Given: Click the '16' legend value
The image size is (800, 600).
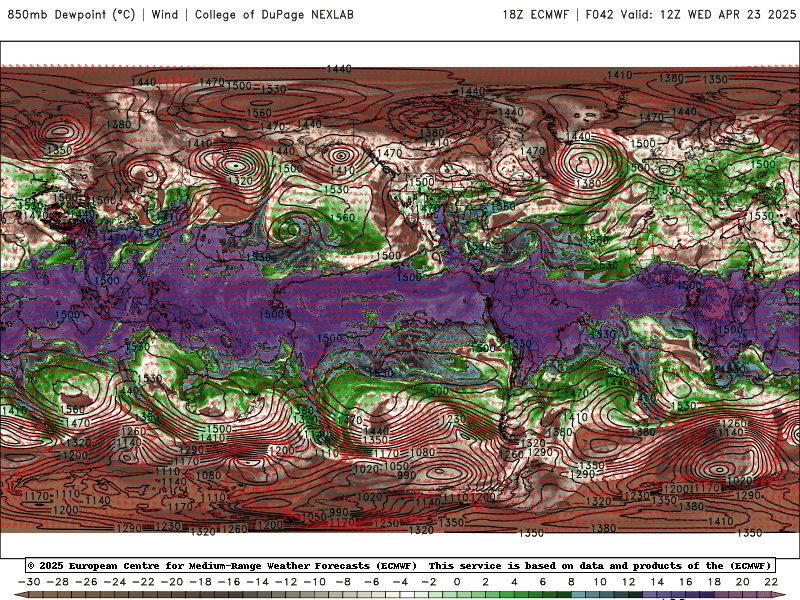Looking at the screenshot, I should point(686,582).
